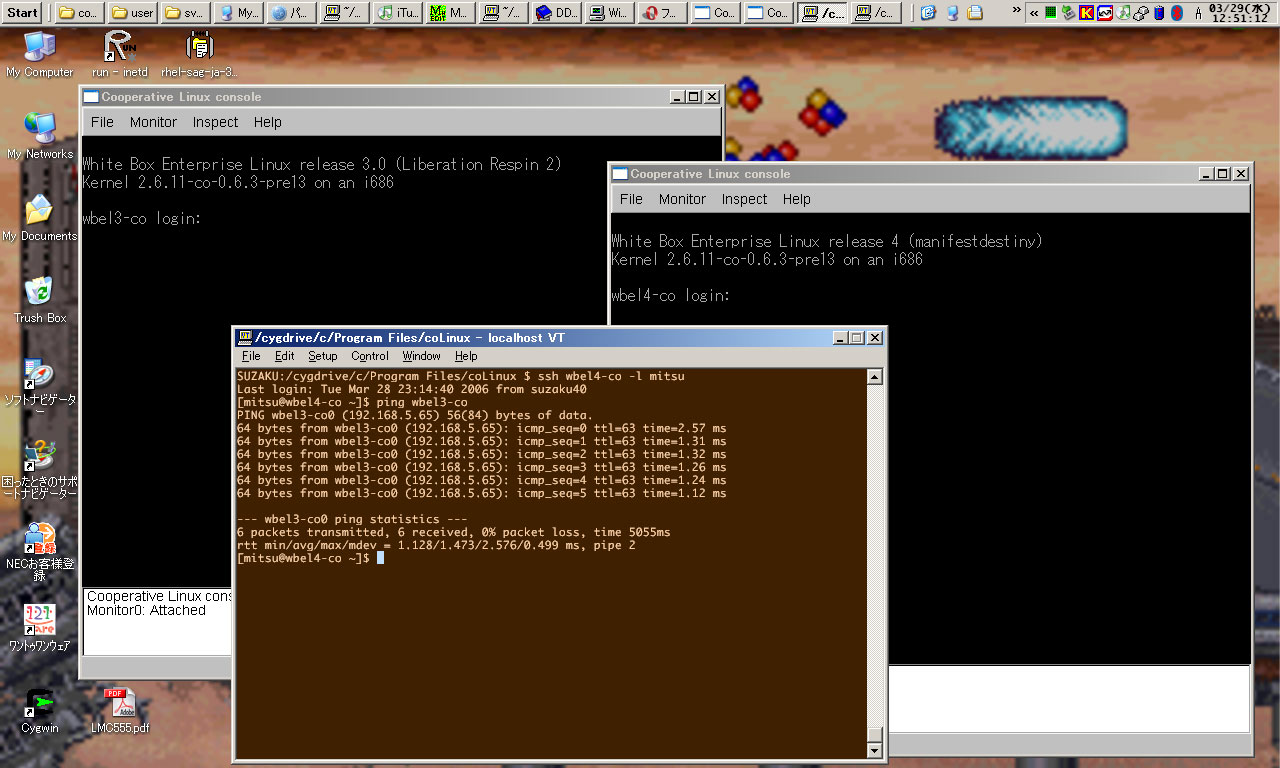1280x768 pixels.
Task: Open My Networks desktop icon
Action: (x=40, y=130)
